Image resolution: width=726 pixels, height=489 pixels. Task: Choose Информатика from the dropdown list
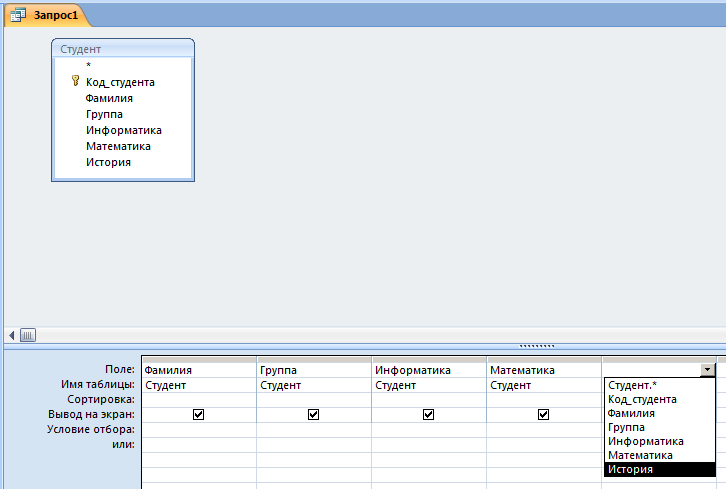tap(659, 441)
